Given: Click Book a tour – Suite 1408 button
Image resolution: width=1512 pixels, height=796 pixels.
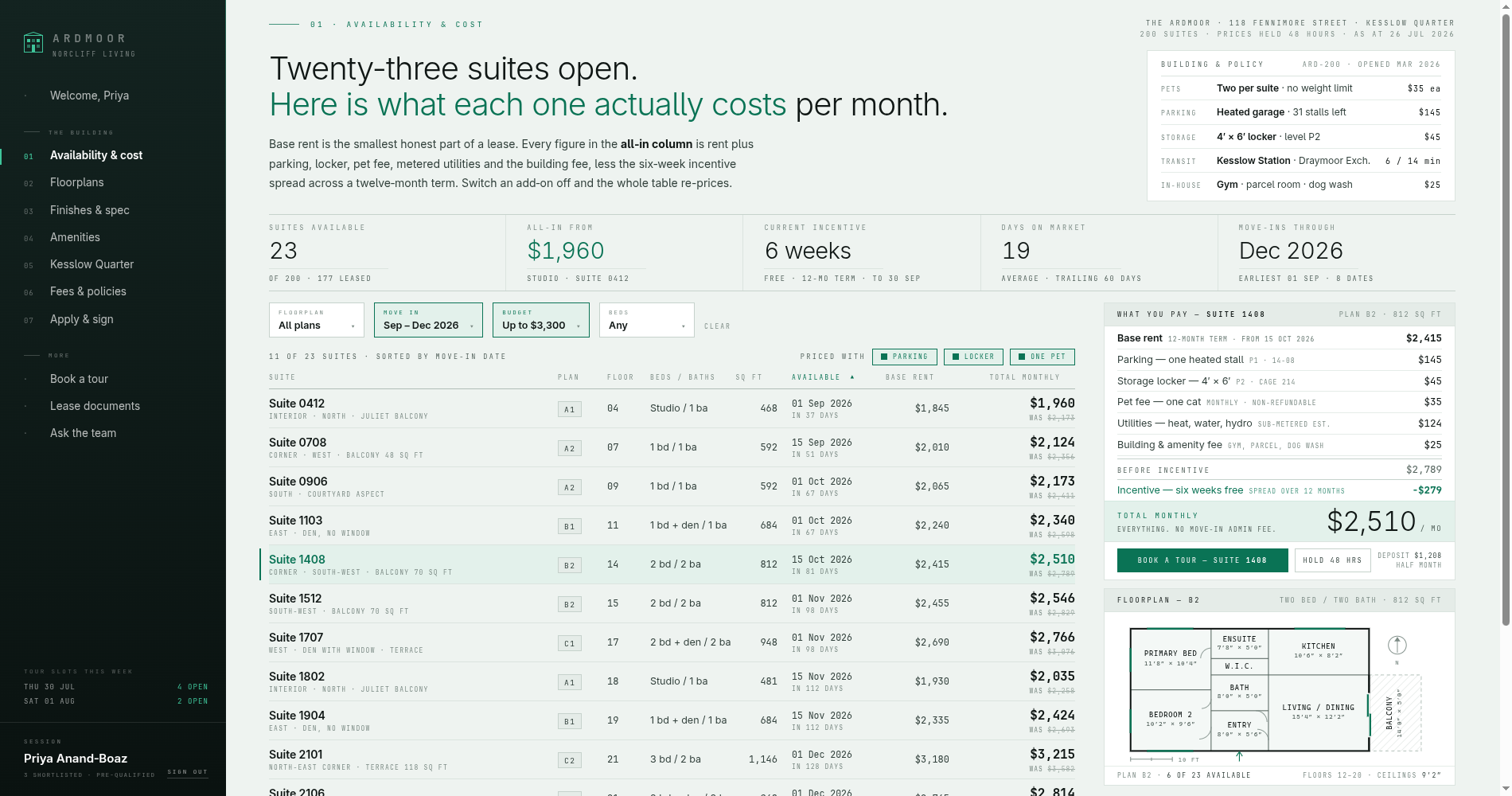Looking at the screenshot, I should click(1202, 560).
